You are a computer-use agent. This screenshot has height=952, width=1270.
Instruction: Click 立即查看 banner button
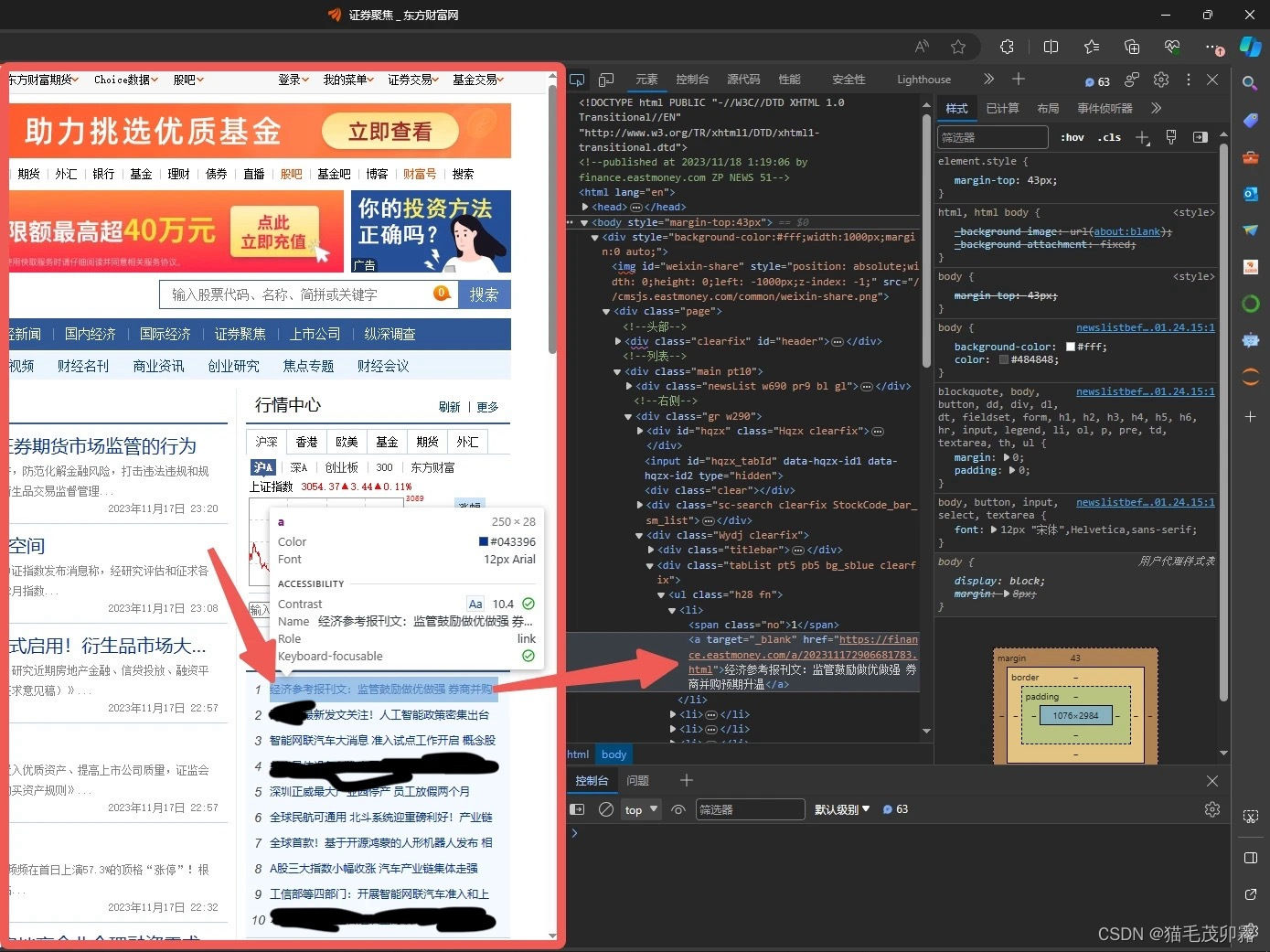point(390,132)
